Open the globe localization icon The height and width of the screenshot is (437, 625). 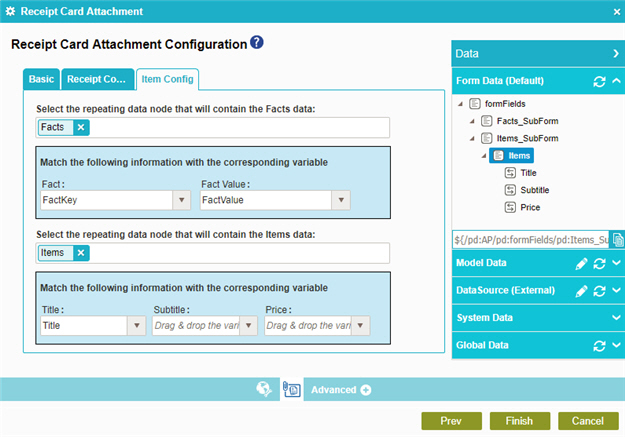pos(263,388)
